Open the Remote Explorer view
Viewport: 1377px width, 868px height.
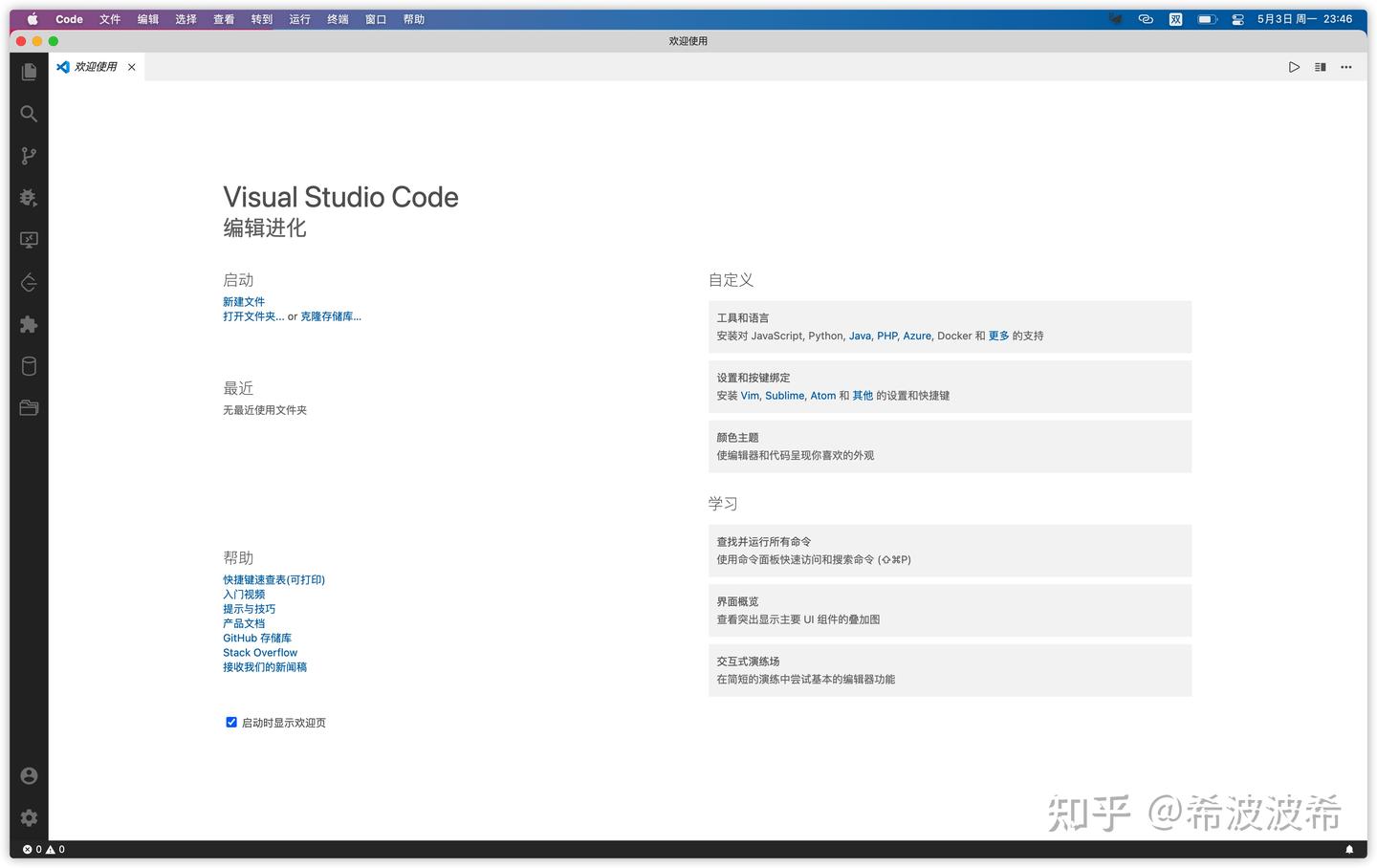tap(28, 240)
